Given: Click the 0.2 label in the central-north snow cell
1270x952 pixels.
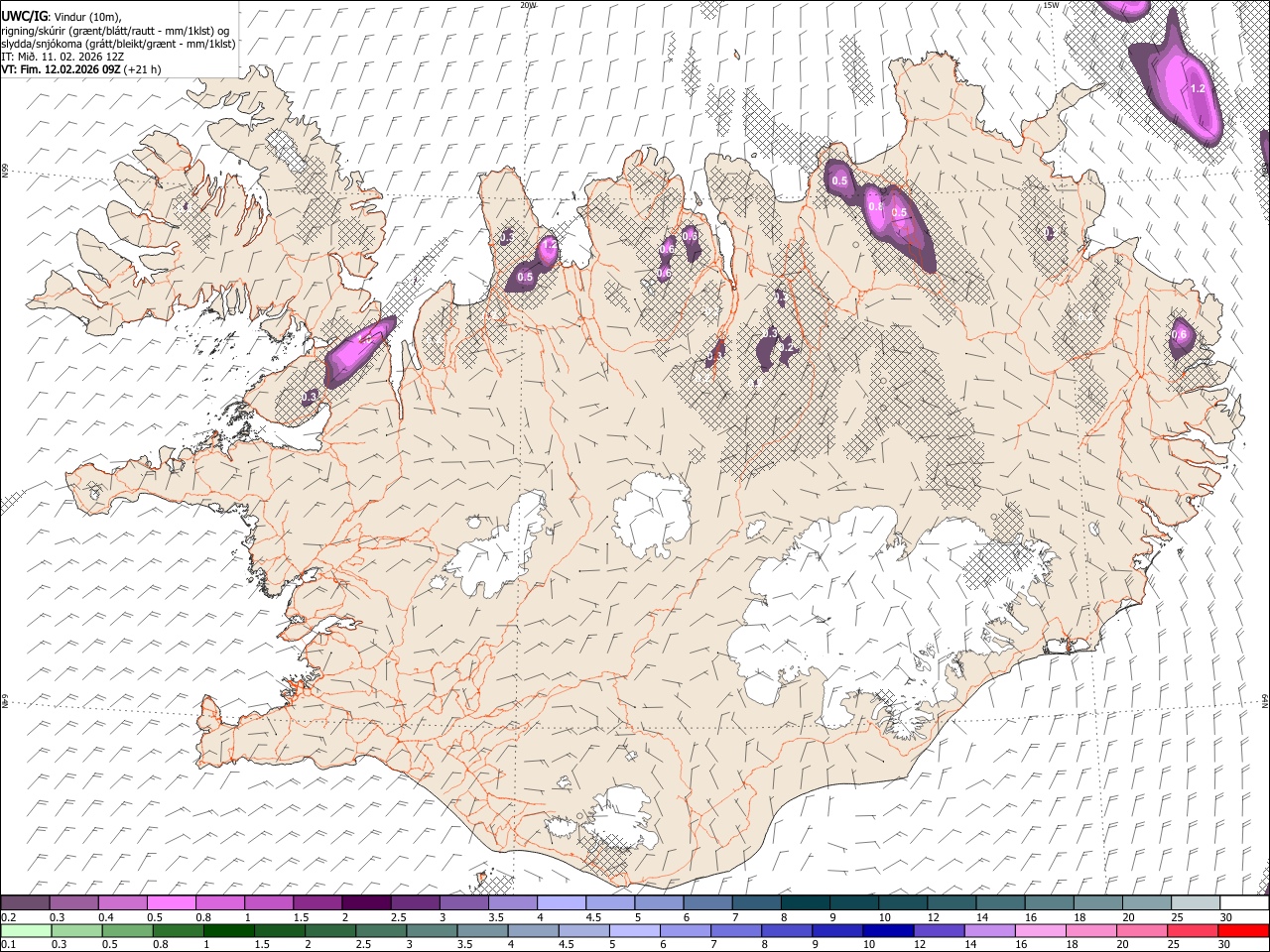Looking at the screenshot, I should tap(786, 347).
